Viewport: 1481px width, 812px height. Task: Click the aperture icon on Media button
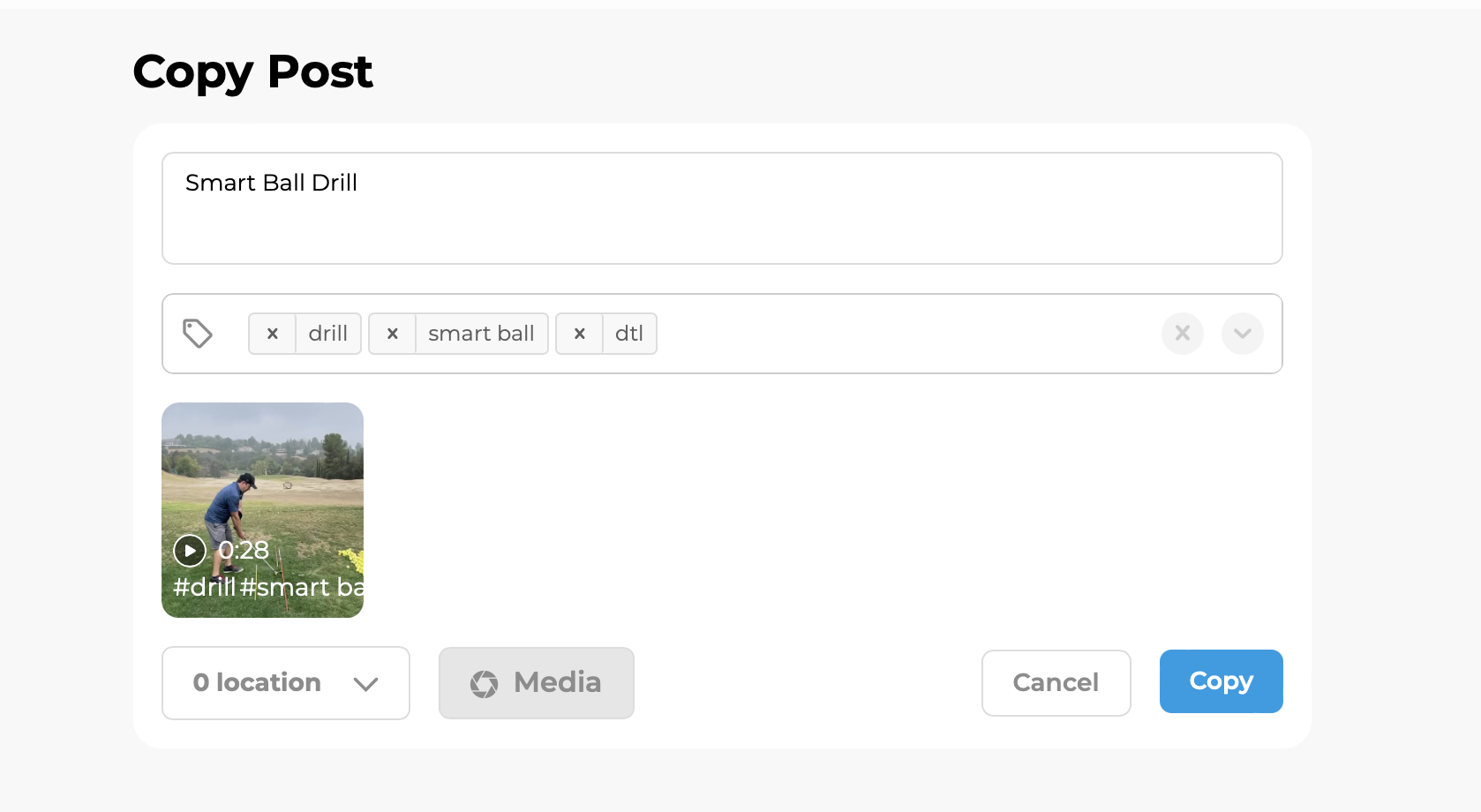[484, 683]
